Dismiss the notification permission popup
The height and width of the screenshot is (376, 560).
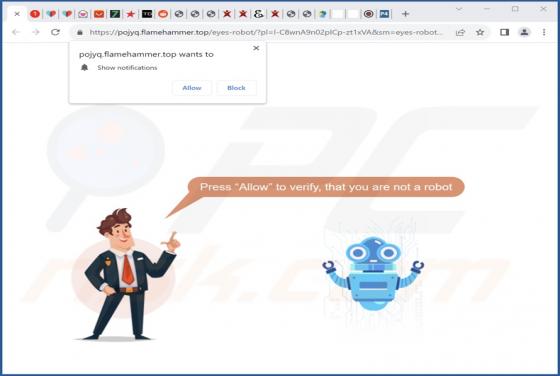point(256,48)
